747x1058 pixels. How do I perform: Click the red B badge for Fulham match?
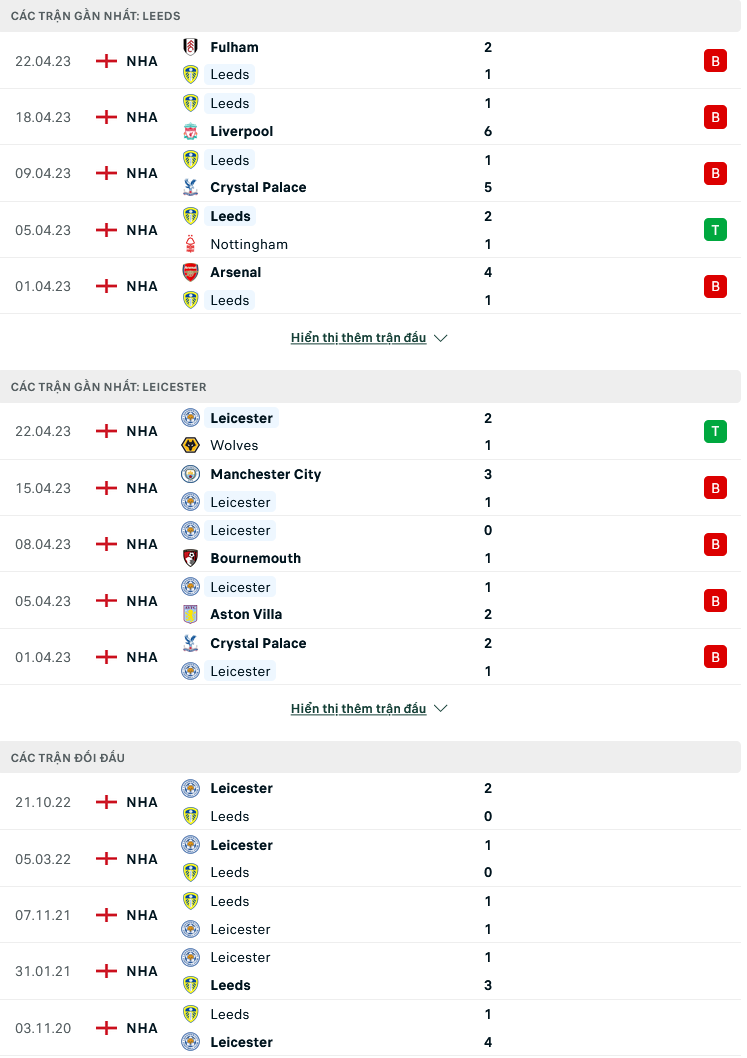pos(714,61)
